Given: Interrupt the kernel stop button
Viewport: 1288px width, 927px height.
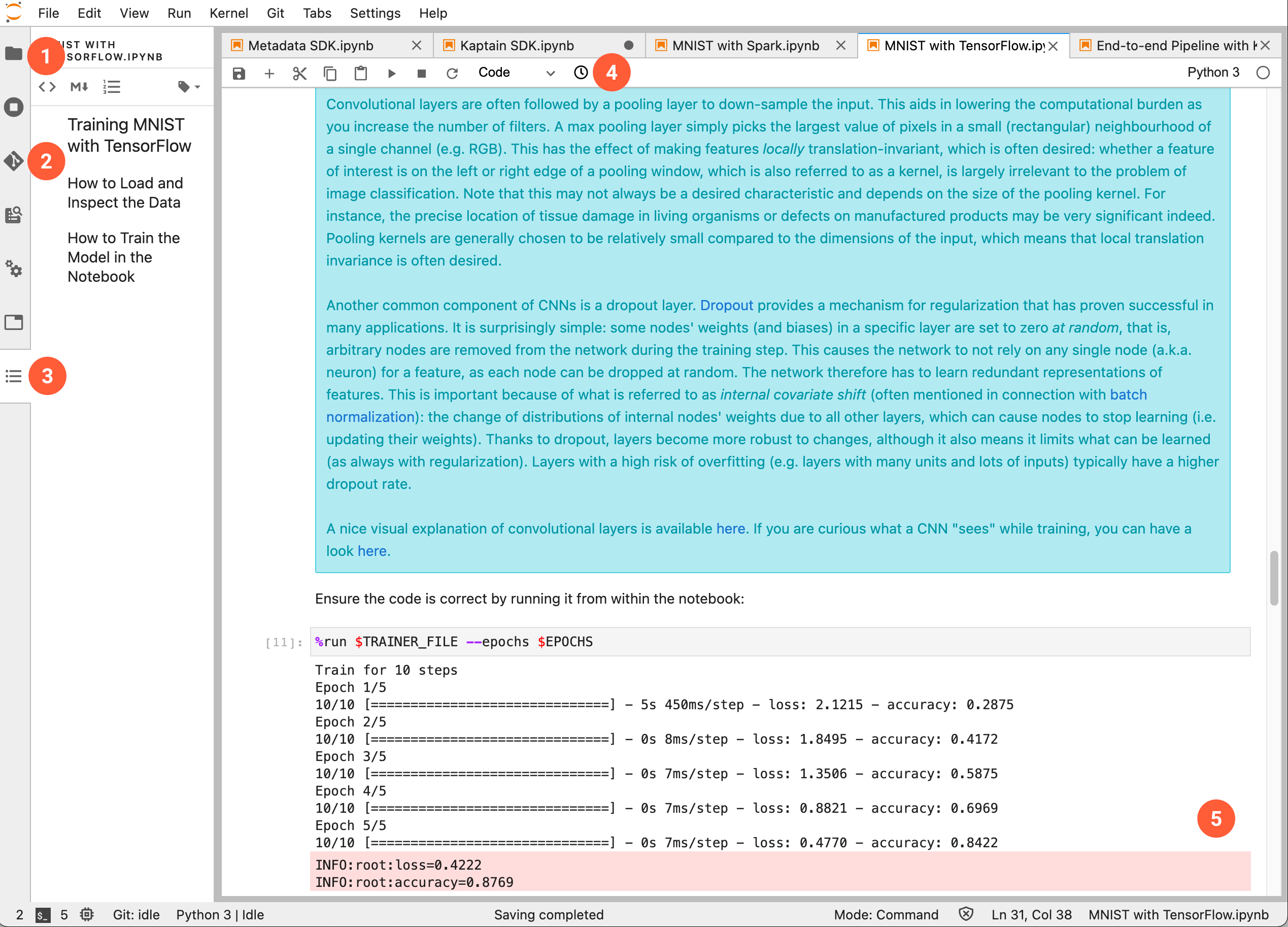Looking at the screenshot, I should coord(421,73).
